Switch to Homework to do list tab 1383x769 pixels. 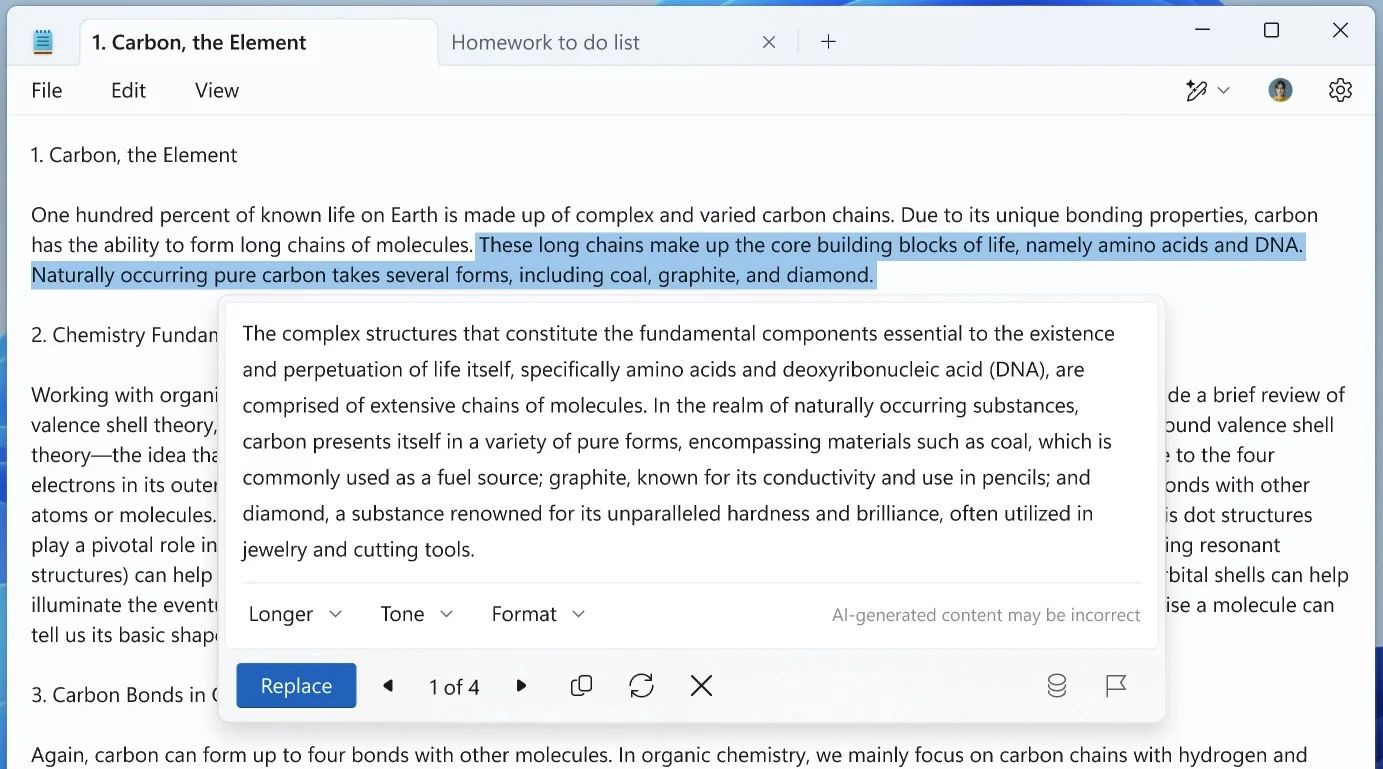pyautogui.click(x=545, y=42)
